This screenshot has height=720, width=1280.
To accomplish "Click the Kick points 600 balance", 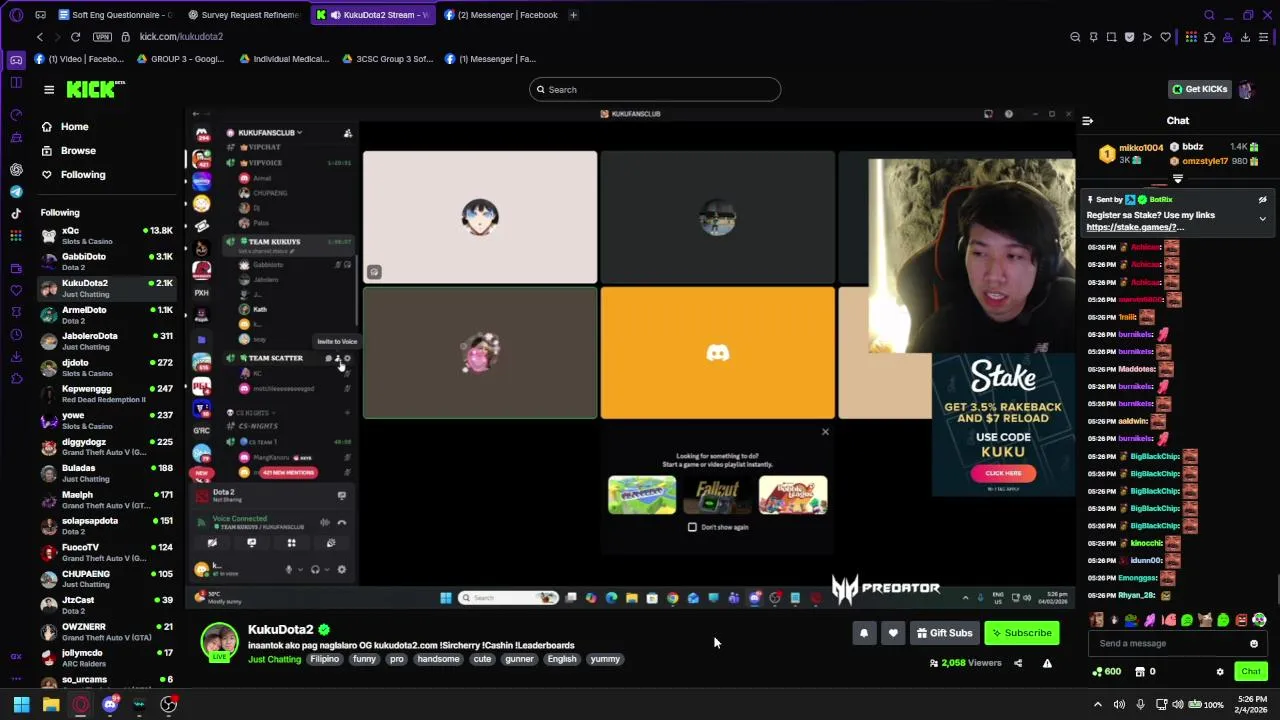I will click(1107, 672).
